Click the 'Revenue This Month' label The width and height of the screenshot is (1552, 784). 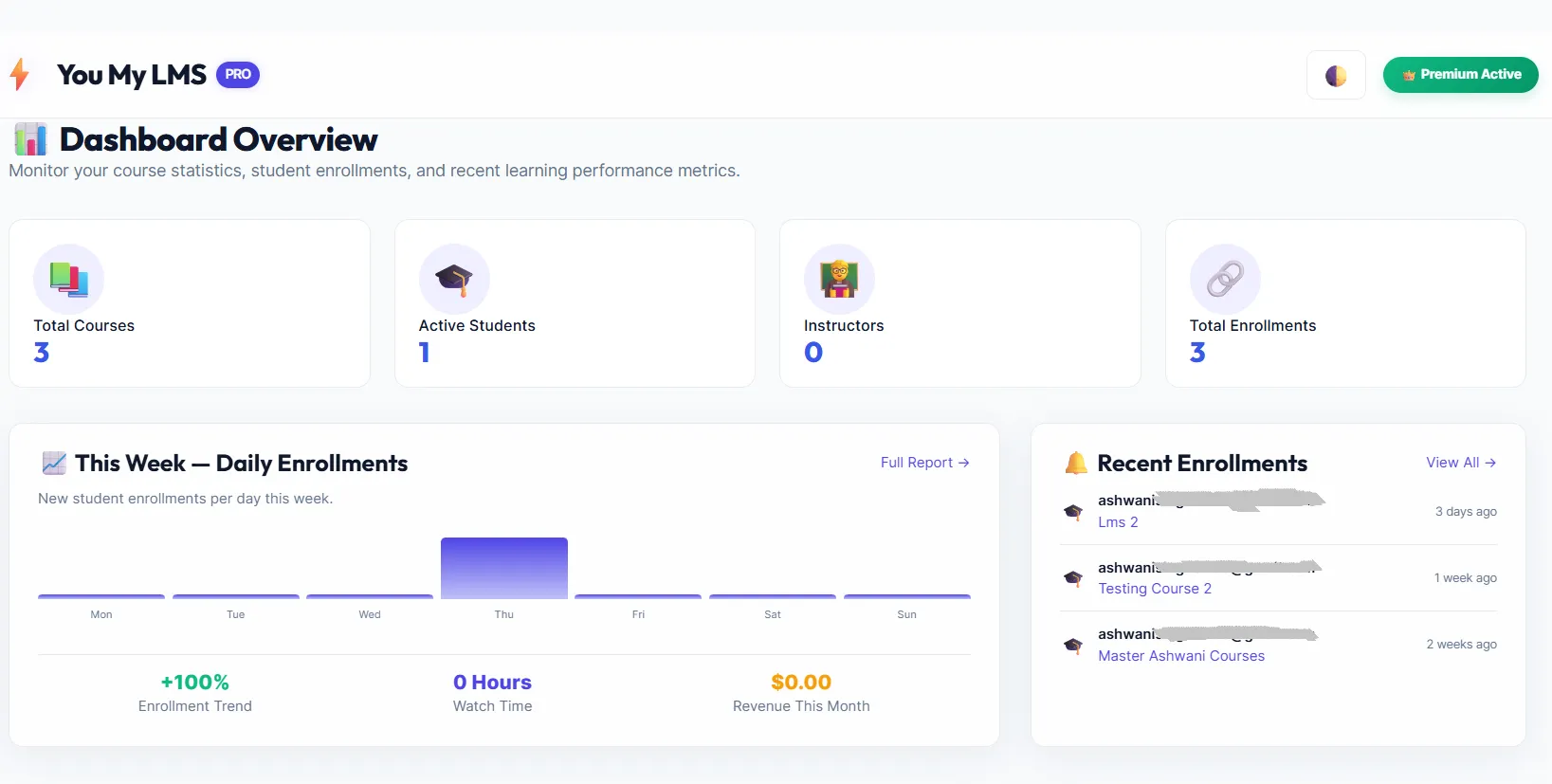(801, 706)
